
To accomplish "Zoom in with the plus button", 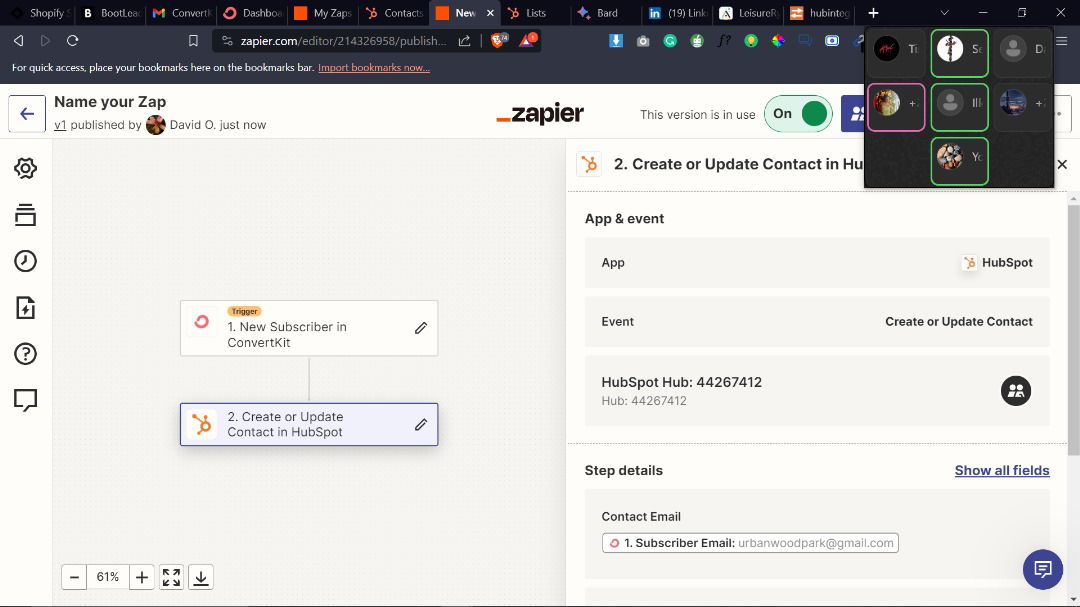I will point(142,577).
